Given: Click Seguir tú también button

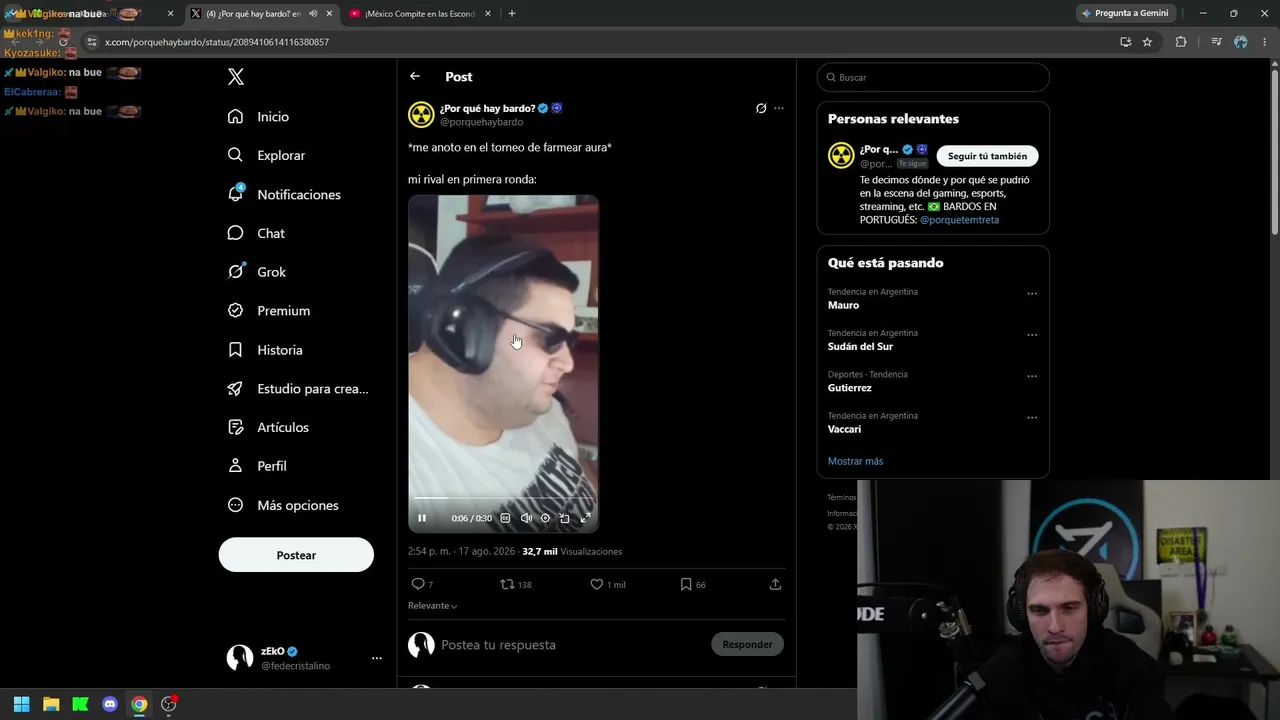Looking at the screenshot, I should coord(987,156).
